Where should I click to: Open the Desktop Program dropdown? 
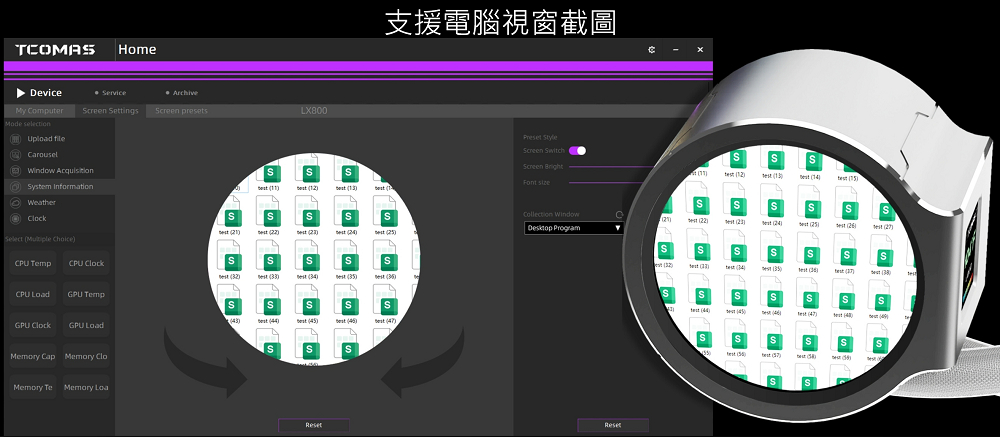point(574,228)
